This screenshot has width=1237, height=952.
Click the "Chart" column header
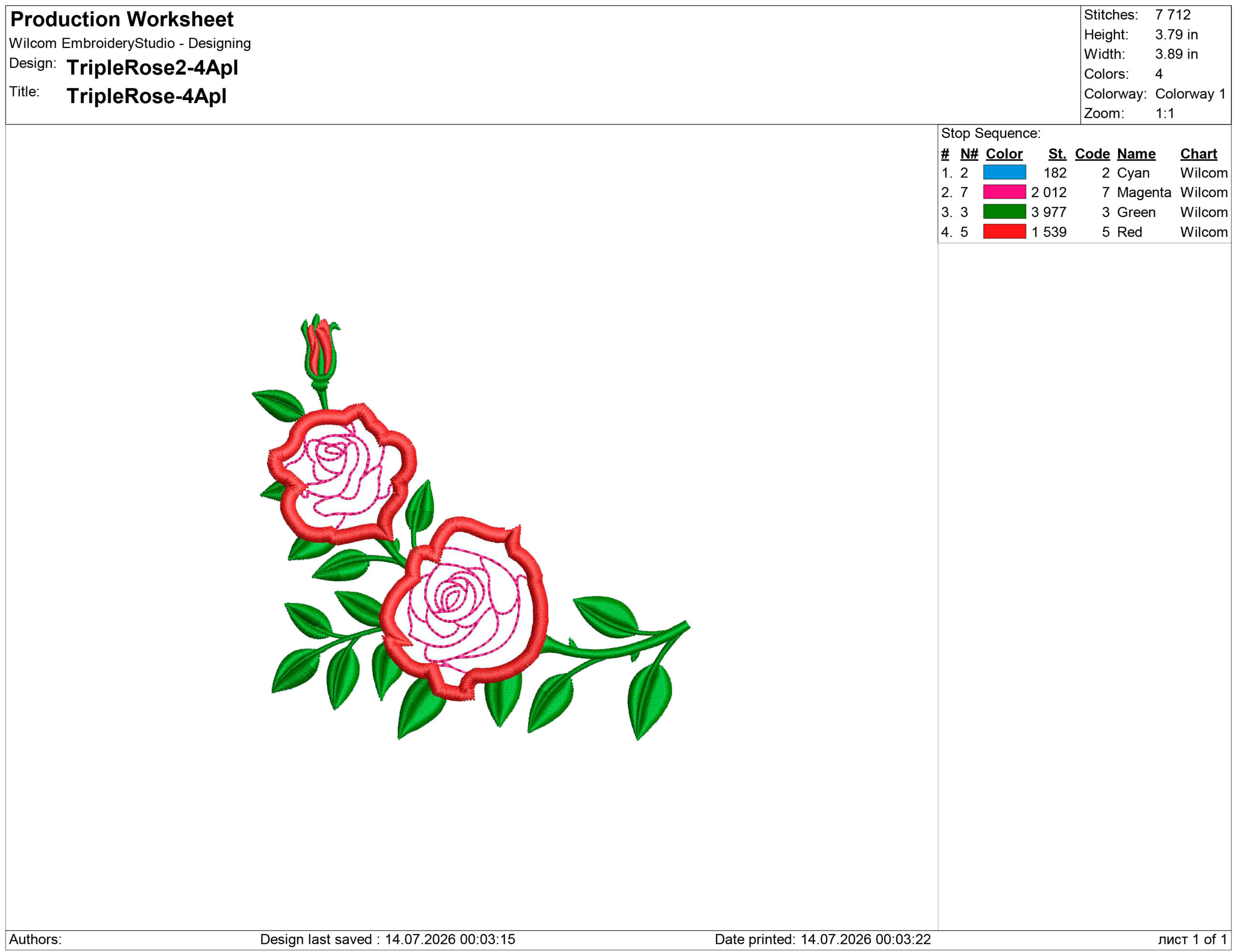(1198, 154)
